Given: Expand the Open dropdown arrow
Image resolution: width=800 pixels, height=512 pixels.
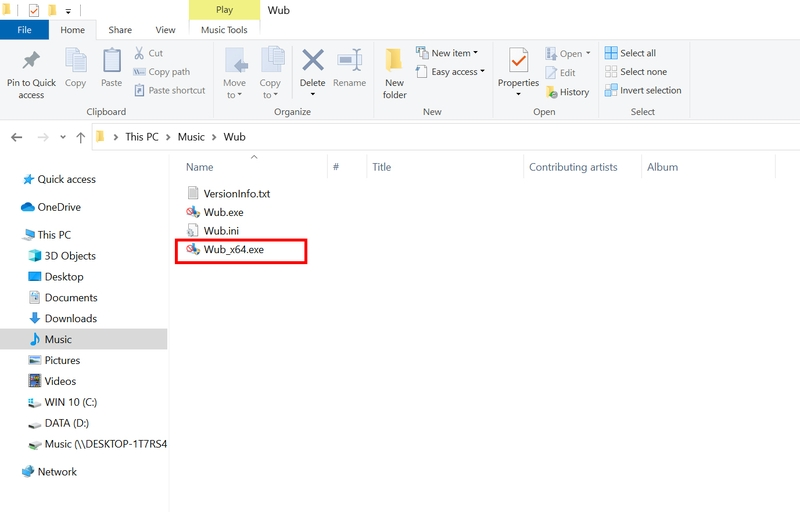Looking at the screenshot, I should (588, 53).
